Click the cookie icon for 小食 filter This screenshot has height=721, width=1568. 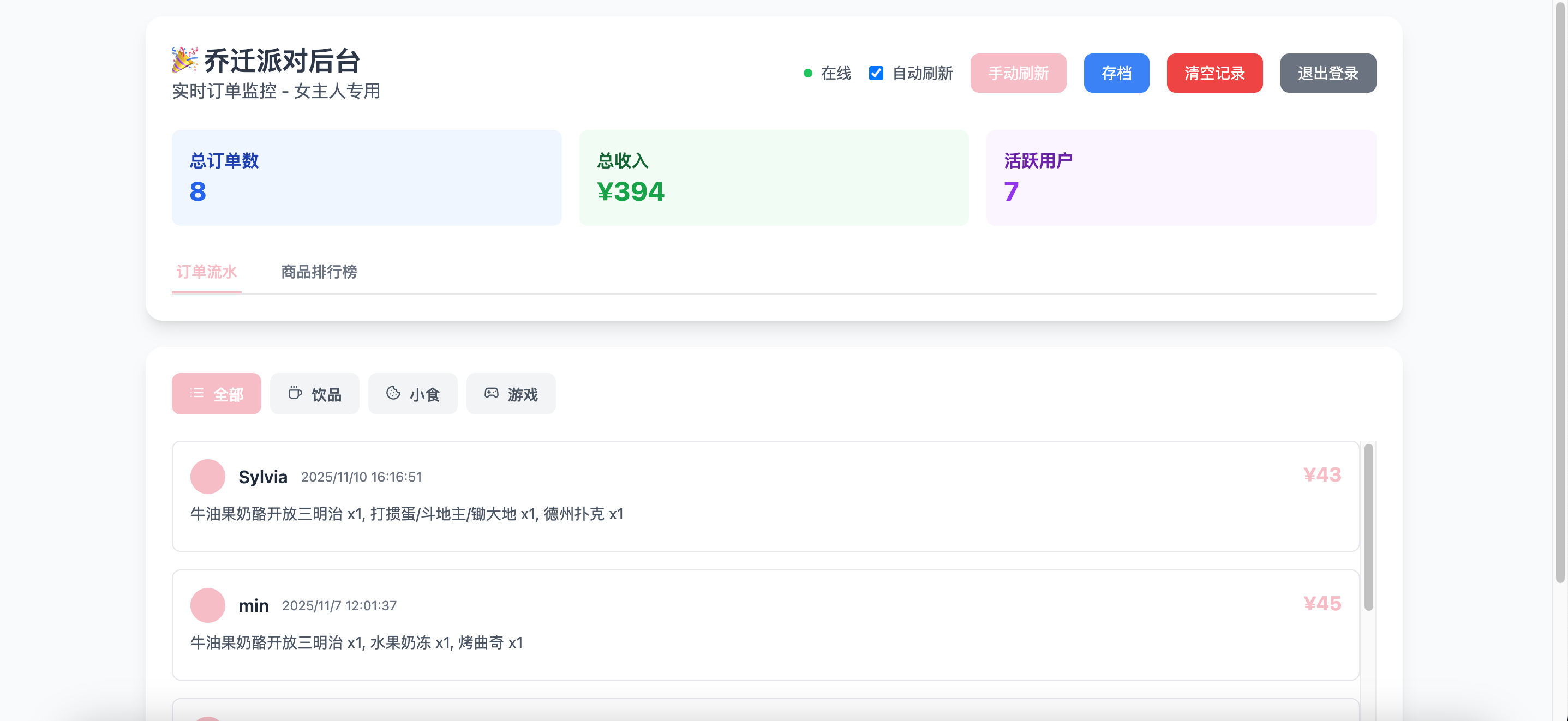pyautogui.click(x=393, y=394)
